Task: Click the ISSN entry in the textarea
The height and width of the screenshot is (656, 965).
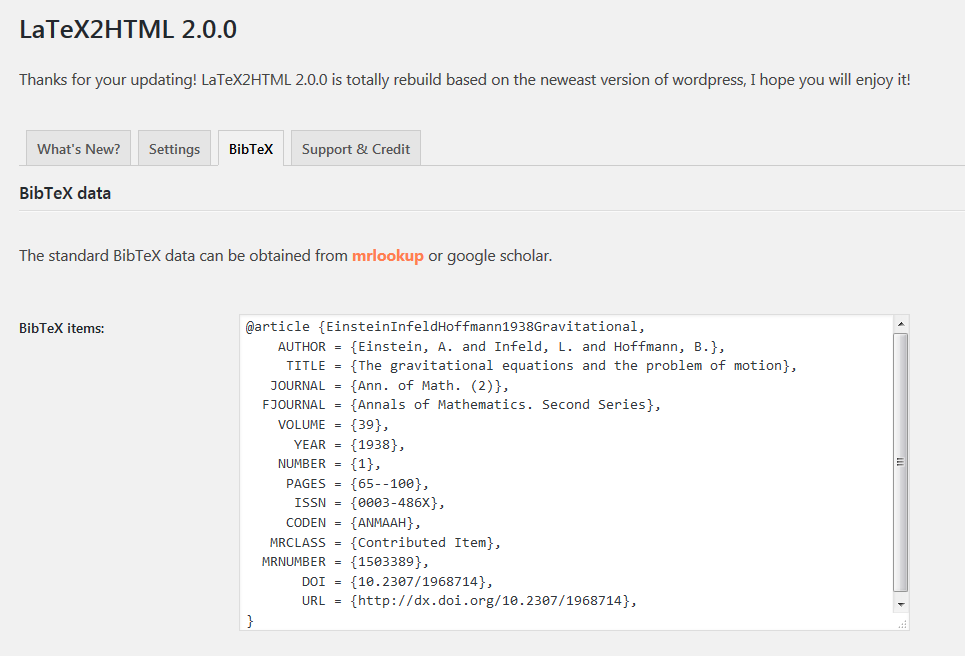Action: click(369, 503)
